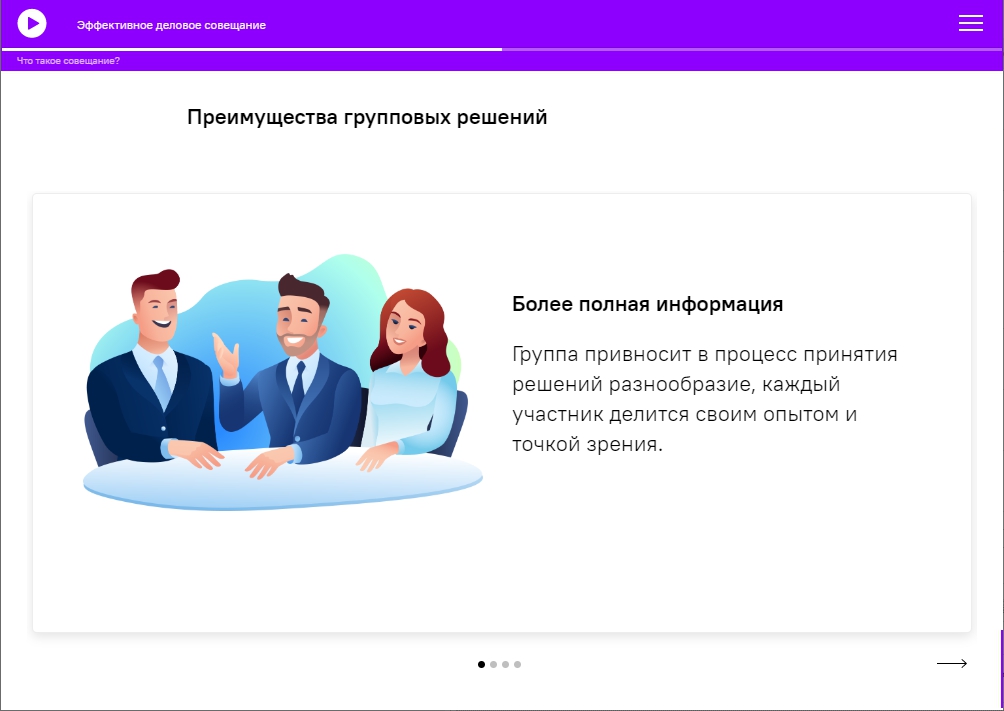Viewport: 1004px width, 711px height.
Task: Click the course progress bar
Action: pos(502,49)
